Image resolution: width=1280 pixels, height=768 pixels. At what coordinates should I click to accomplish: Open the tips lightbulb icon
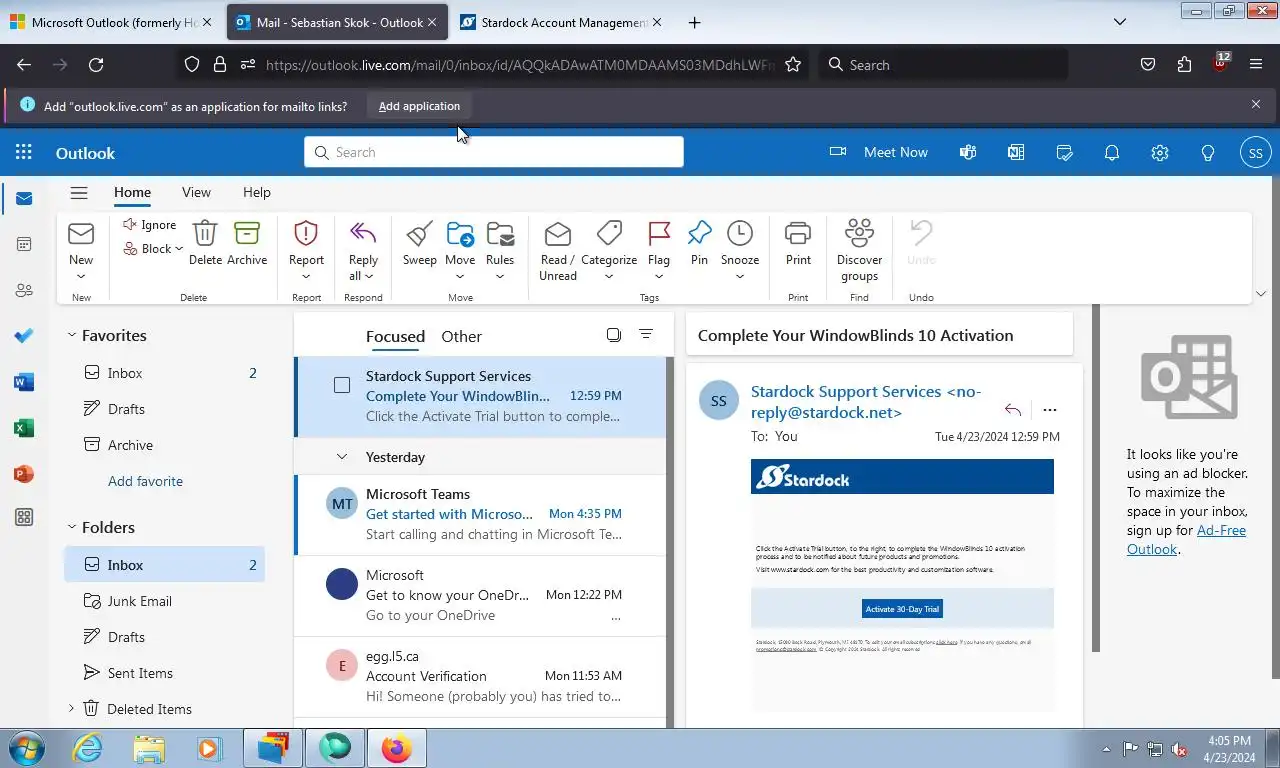click(x=1208, y=152)
